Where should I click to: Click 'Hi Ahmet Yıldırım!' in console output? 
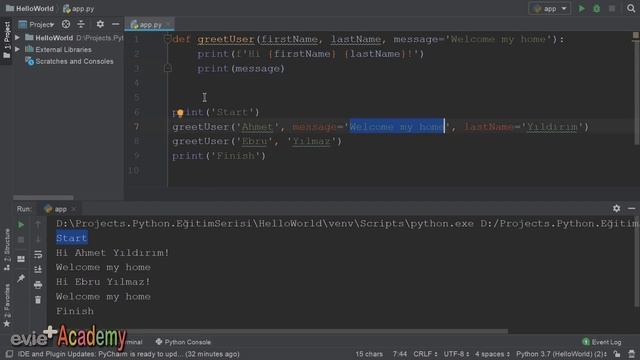tap(112, 253)
